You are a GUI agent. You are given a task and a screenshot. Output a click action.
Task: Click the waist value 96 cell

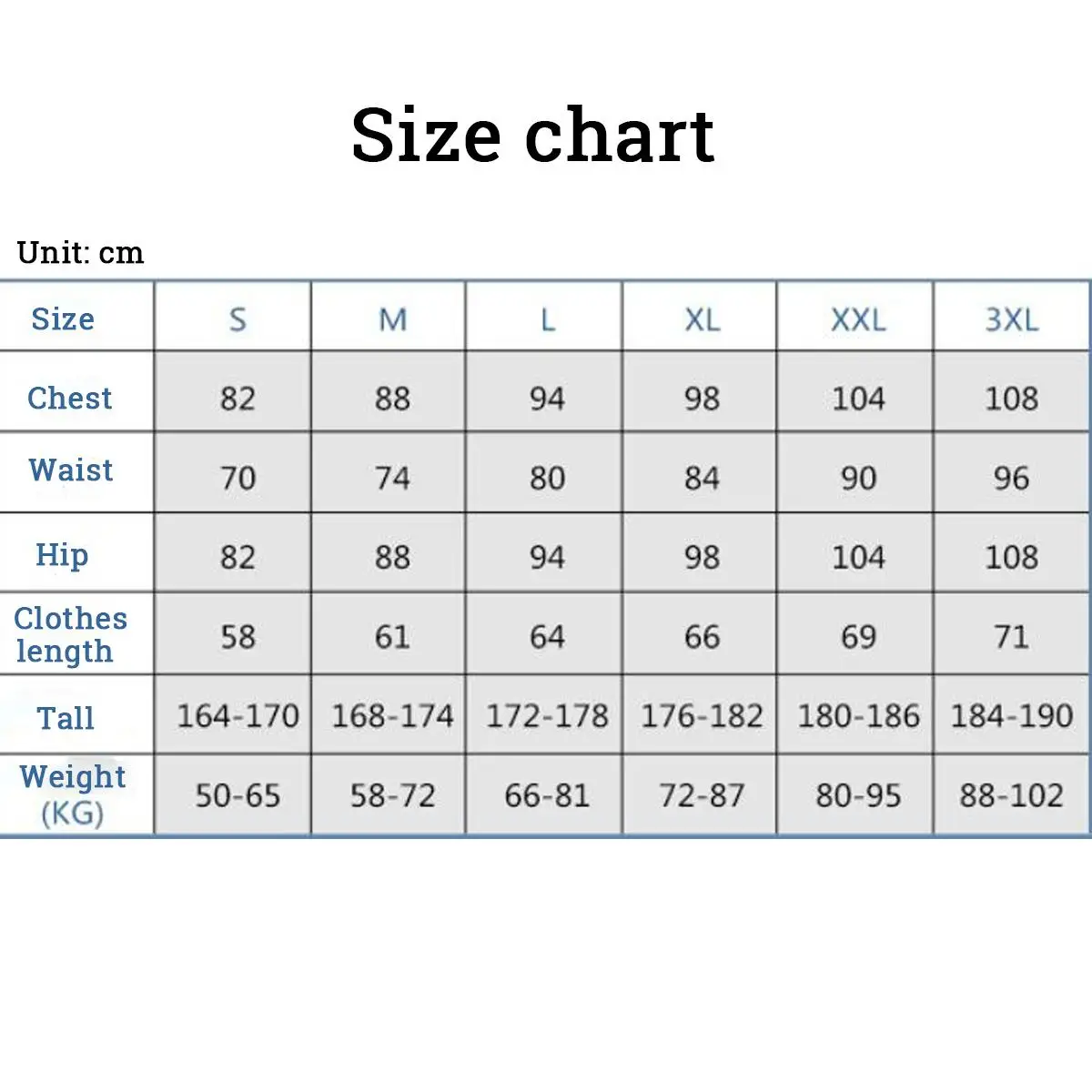[x=1011, y=478]
